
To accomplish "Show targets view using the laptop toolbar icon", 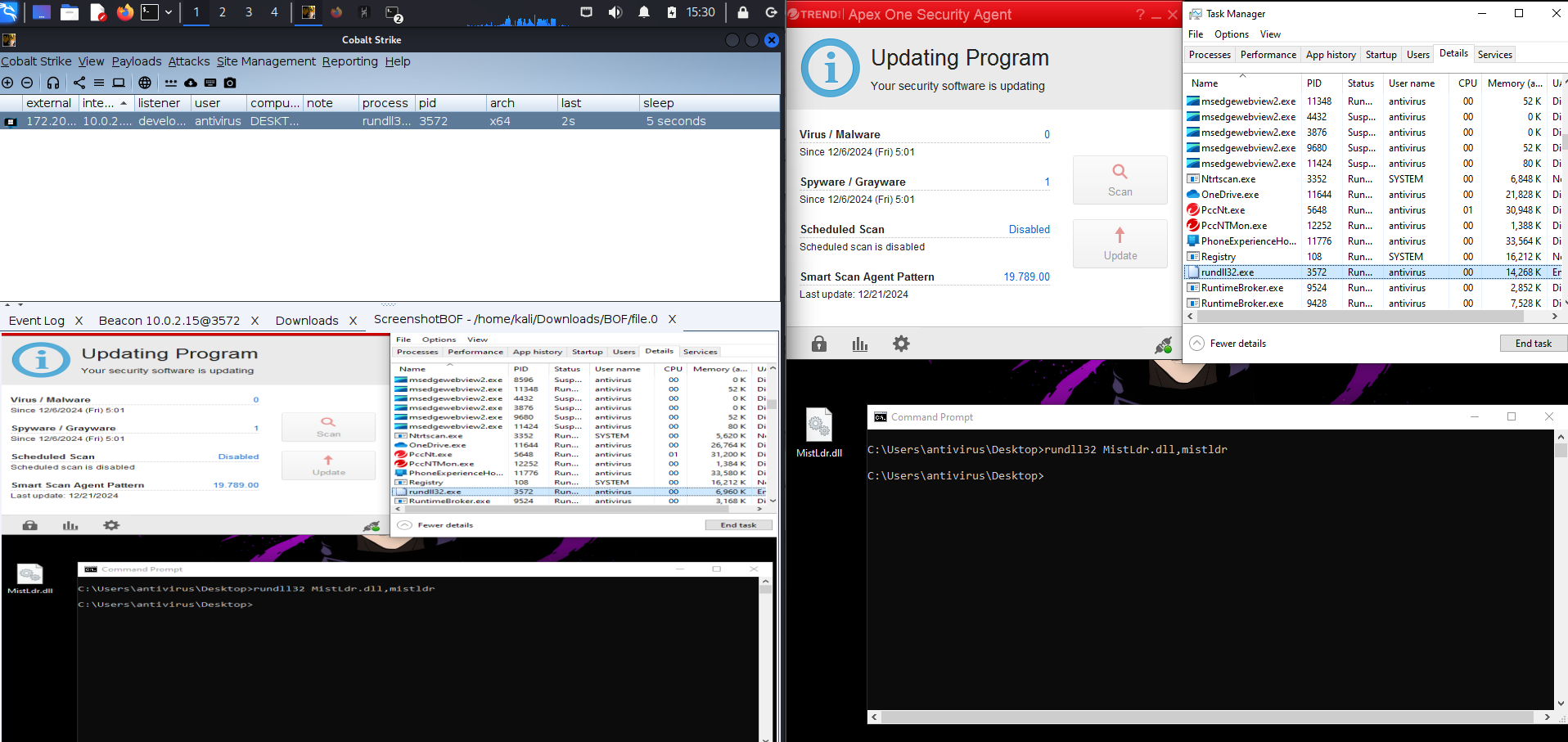I will pos(119,83).
